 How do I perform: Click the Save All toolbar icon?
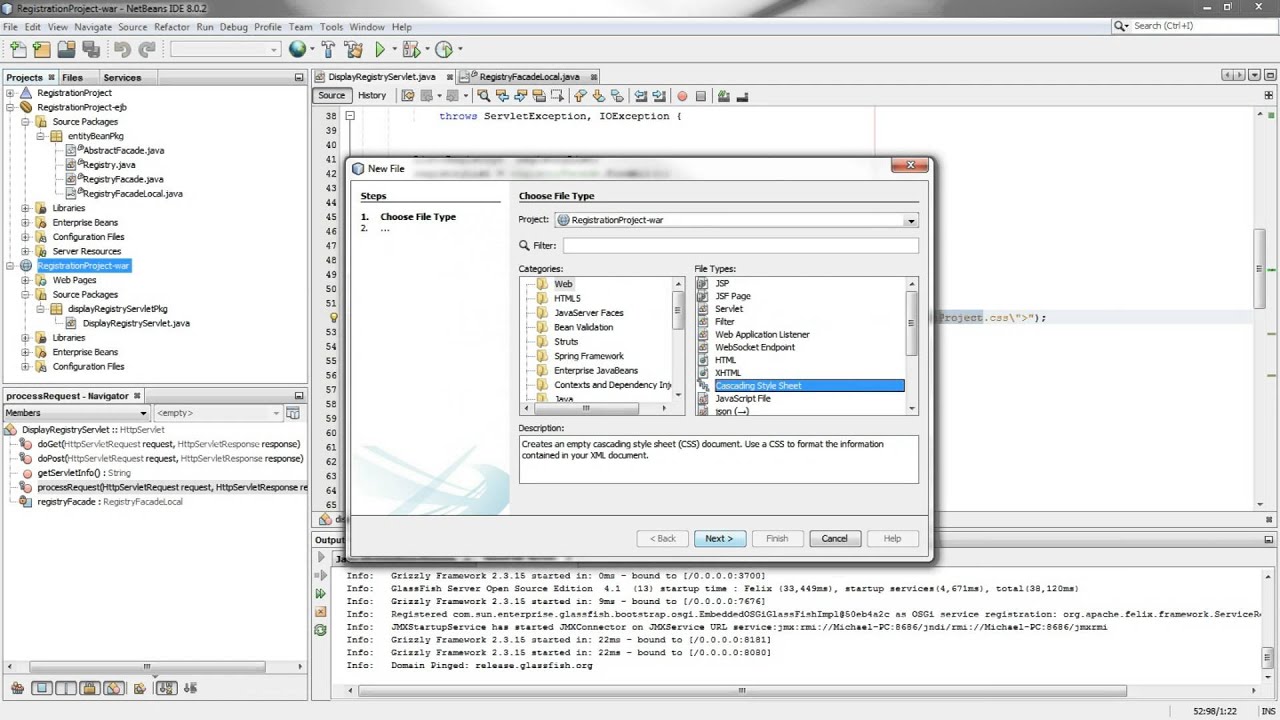[90, 48]
